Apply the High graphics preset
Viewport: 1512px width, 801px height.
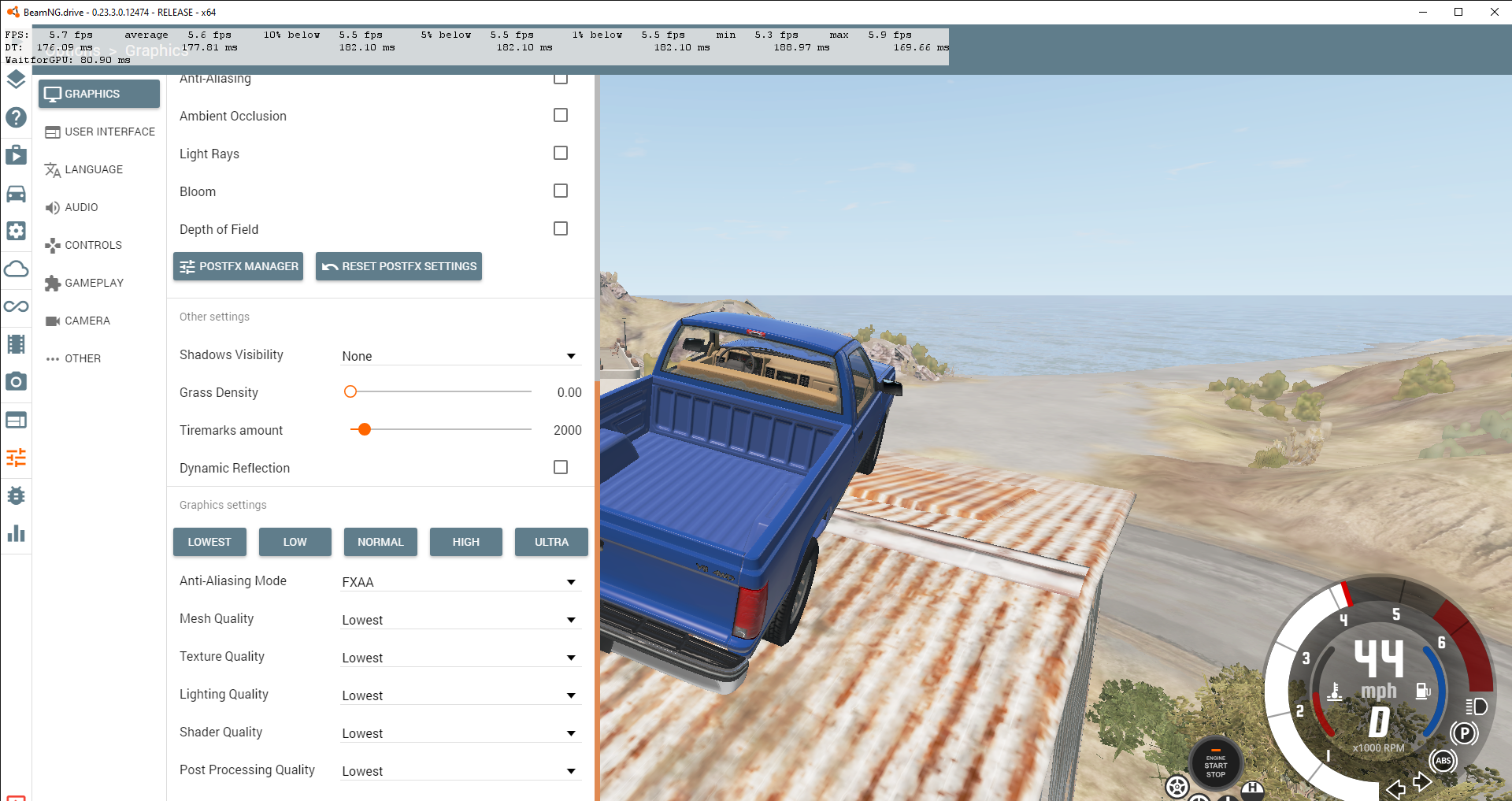[x=466, y=542]
